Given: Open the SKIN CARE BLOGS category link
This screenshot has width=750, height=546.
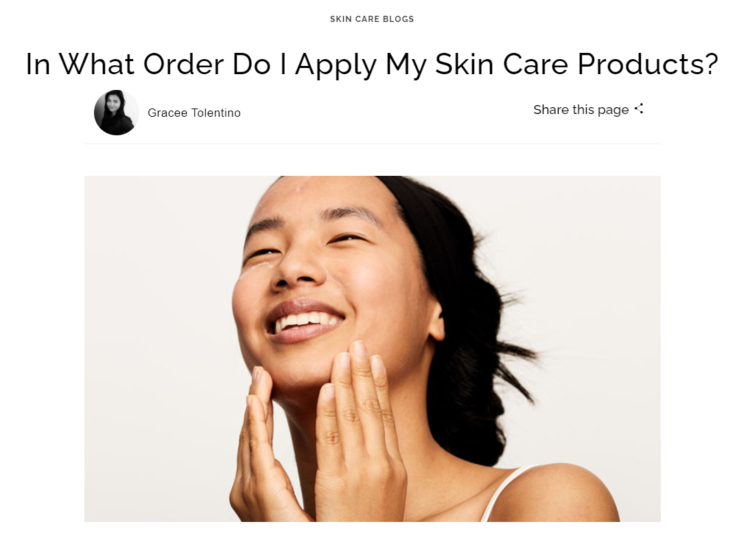Looking at the screenshot, I should pos(372,19).
